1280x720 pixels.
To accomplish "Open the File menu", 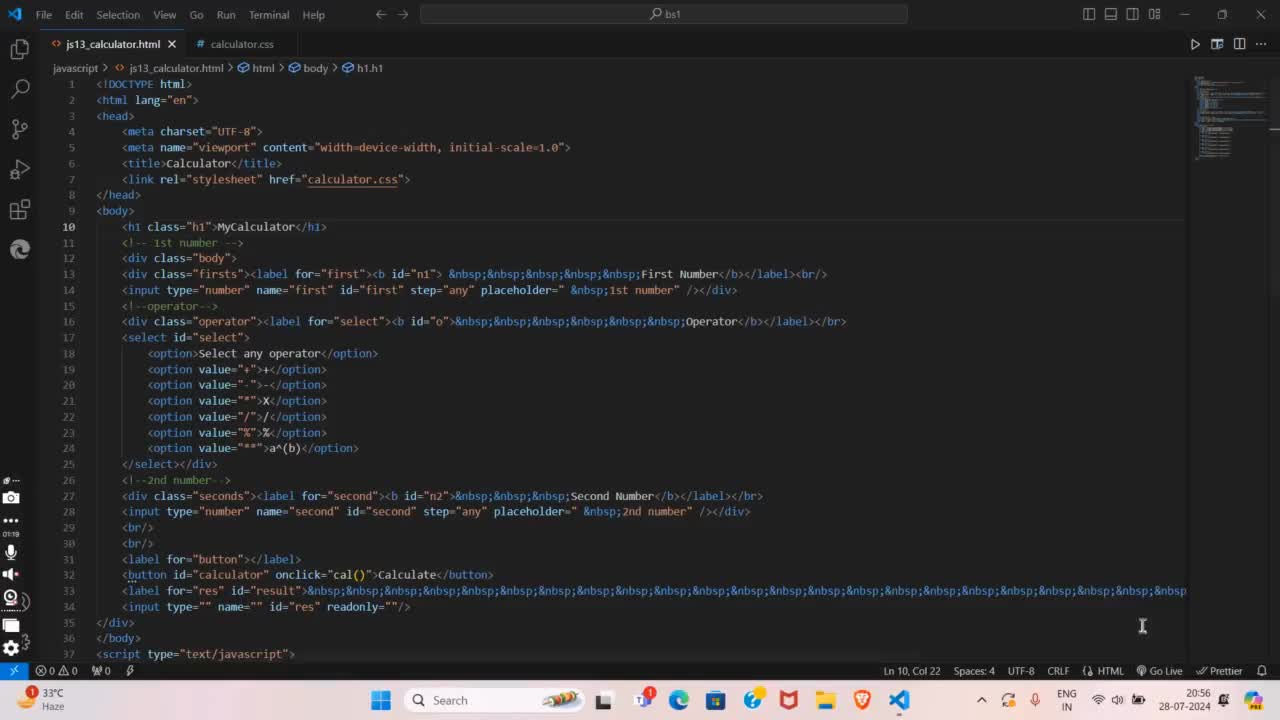I will 44,15.
